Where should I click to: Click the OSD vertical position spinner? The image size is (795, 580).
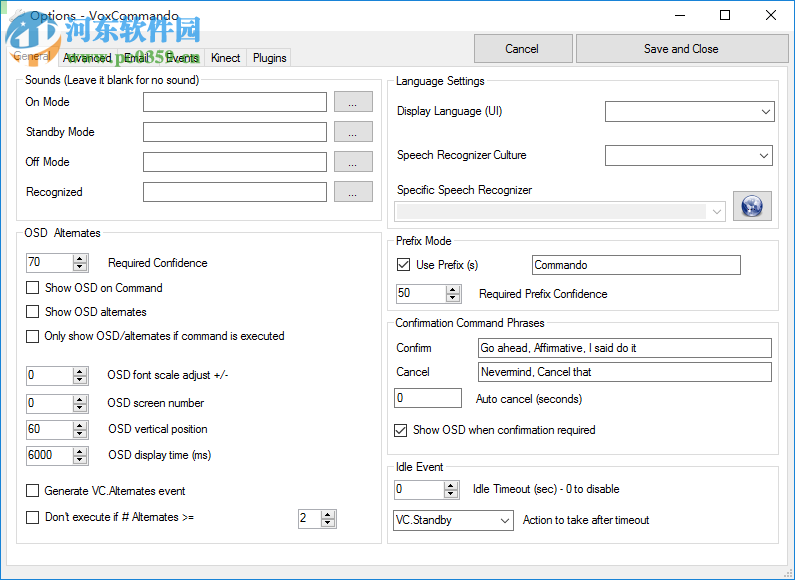pos(80,430)
